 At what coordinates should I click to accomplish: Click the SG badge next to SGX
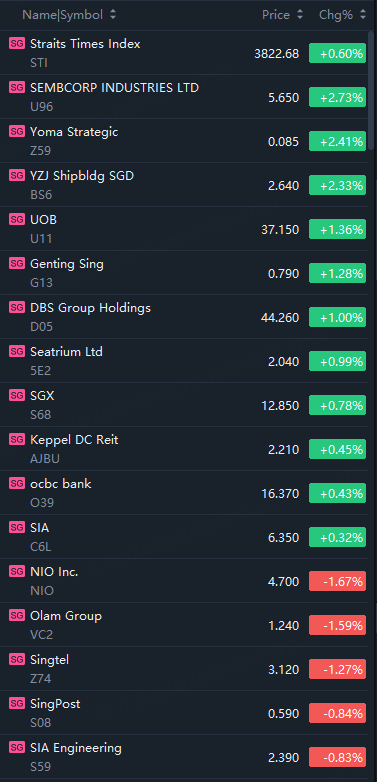[x=17, y=395]
